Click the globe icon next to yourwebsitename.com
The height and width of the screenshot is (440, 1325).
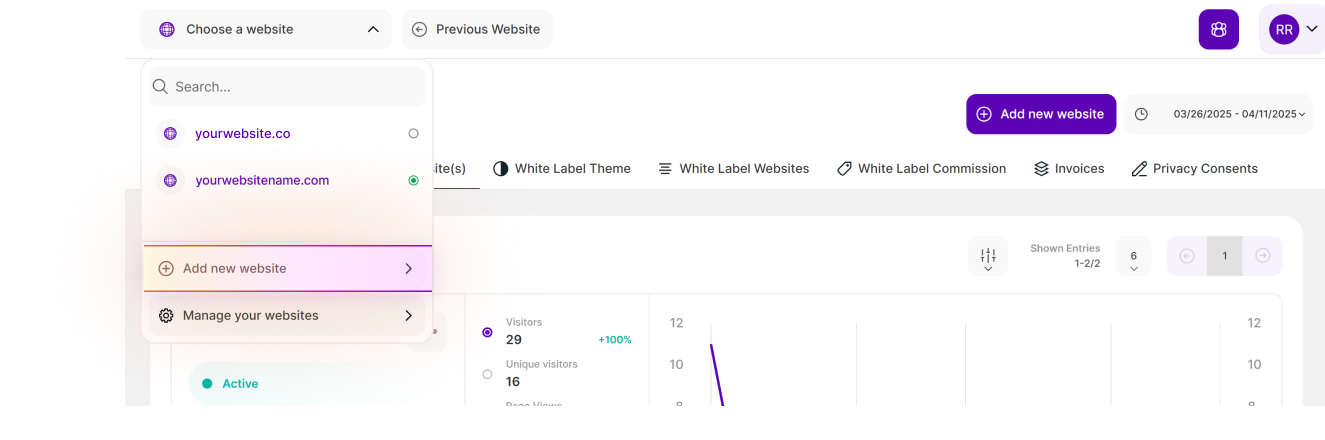click(x=170, y=180)
